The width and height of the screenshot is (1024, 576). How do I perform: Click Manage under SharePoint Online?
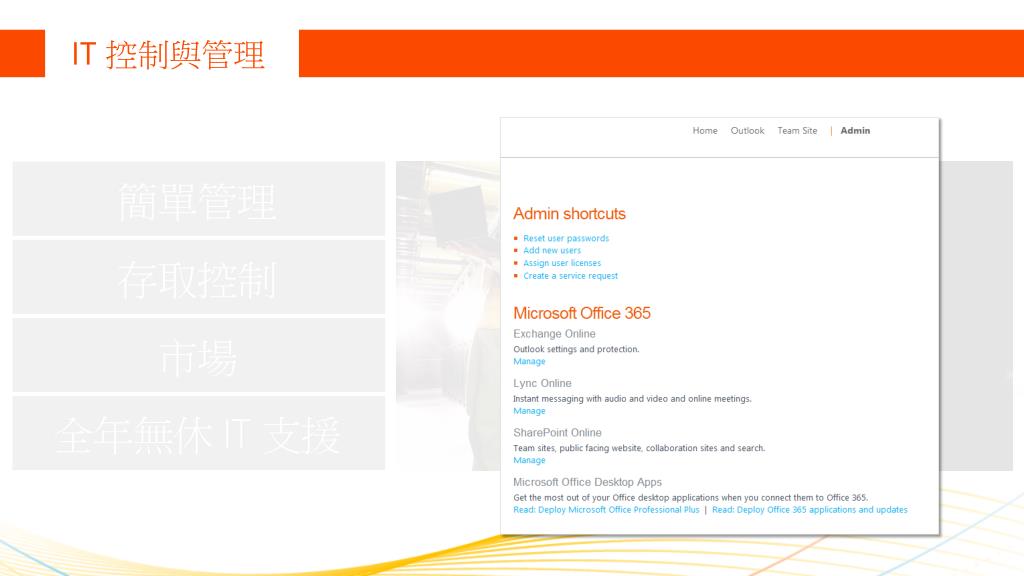[529, 460]
